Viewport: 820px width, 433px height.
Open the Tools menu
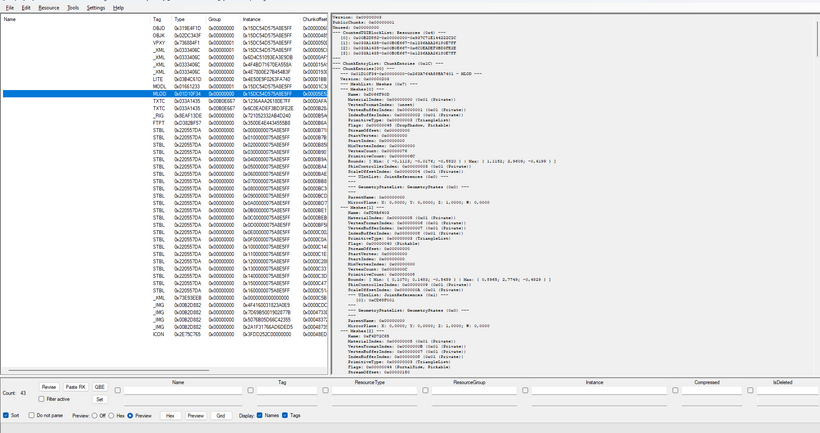click(x=73, y=8)
